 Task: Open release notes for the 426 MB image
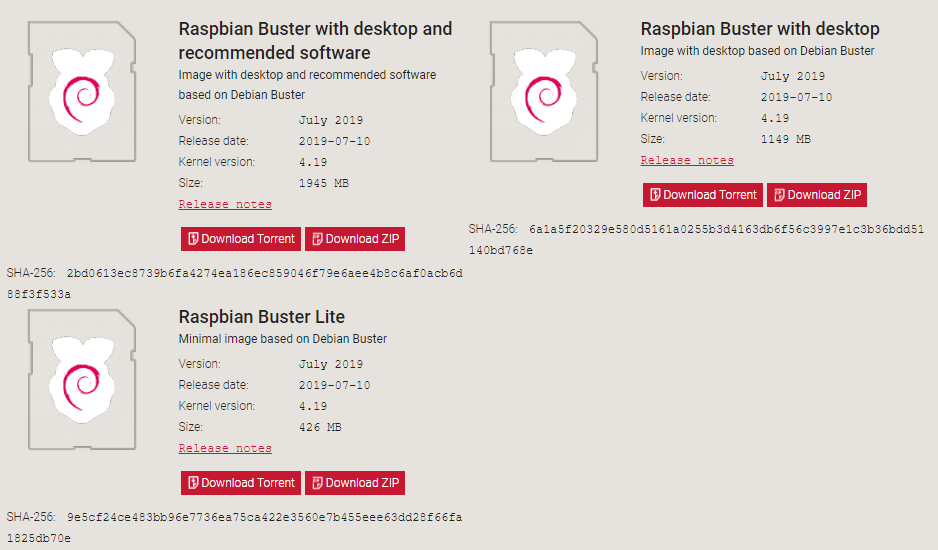click(225, 448)
